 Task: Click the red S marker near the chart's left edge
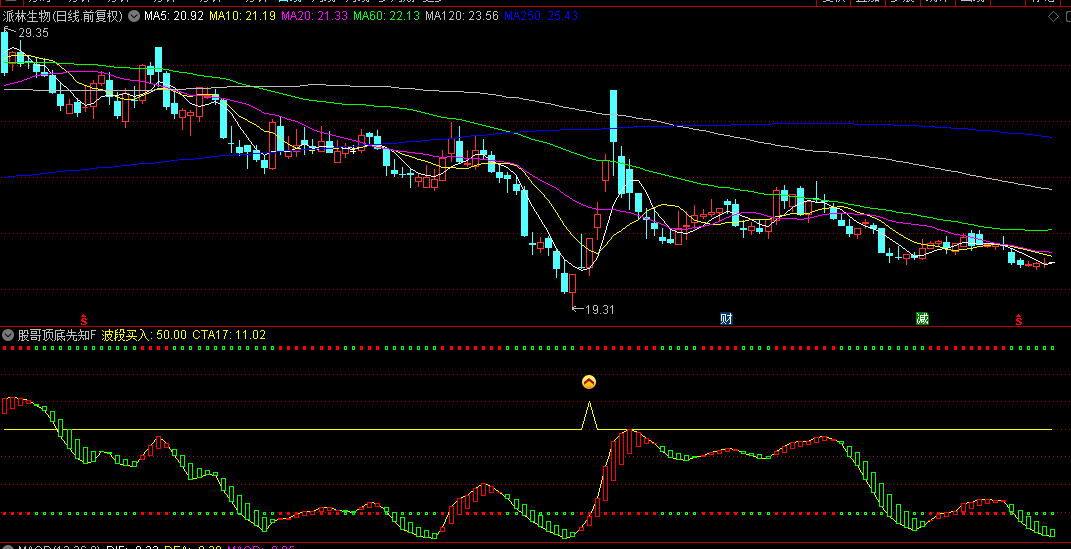[84, 319]
